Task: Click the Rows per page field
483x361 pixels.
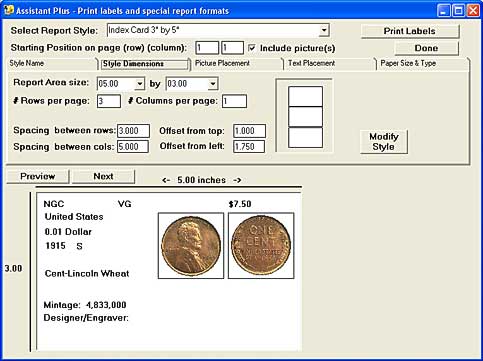Action: point(109,101)
